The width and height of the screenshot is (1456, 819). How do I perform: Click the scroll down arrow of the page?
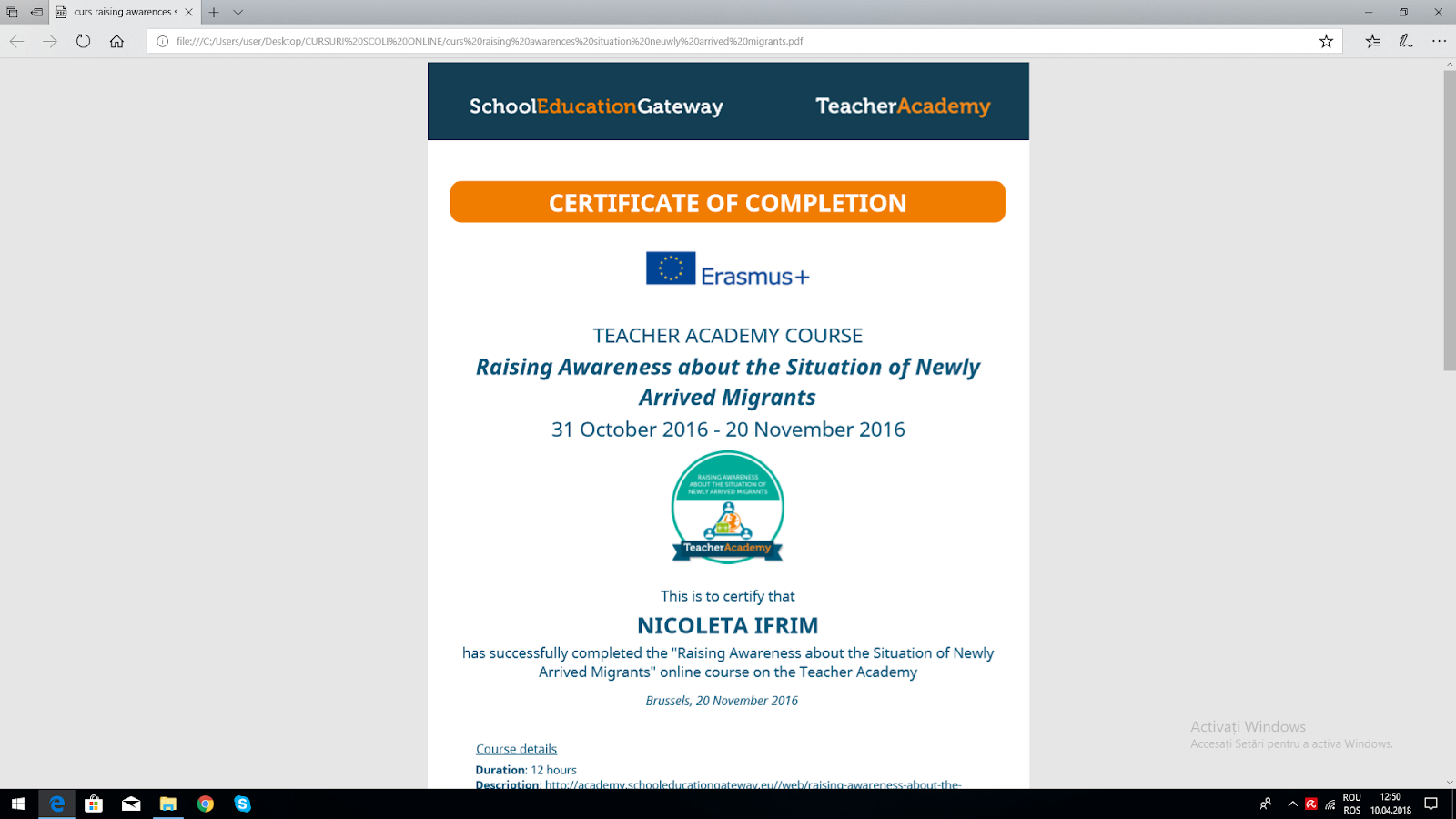pos(1449,782)
